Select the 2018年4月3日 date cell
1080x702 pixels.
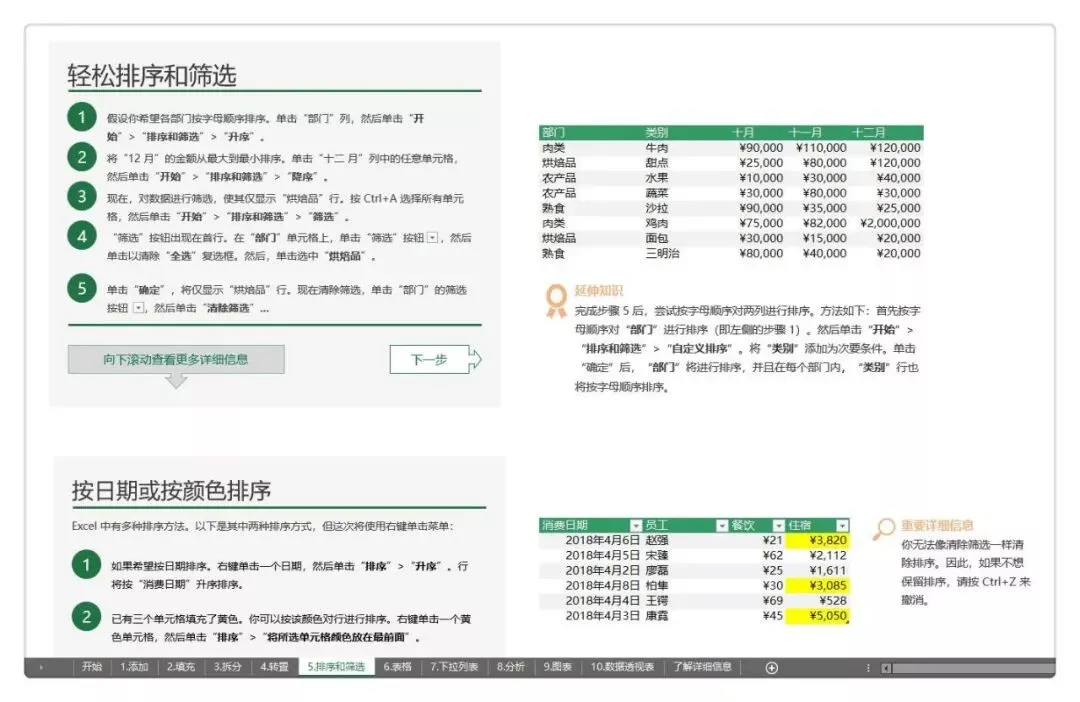591,616
